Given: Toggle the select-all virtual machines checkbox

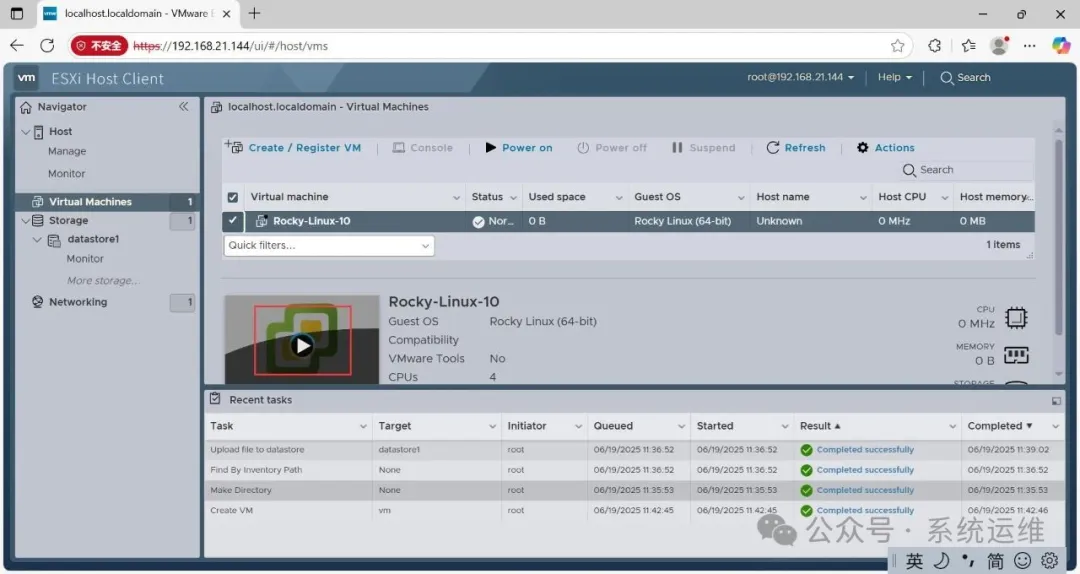Looking at the screenshot, I should click(x=233, y=197).
